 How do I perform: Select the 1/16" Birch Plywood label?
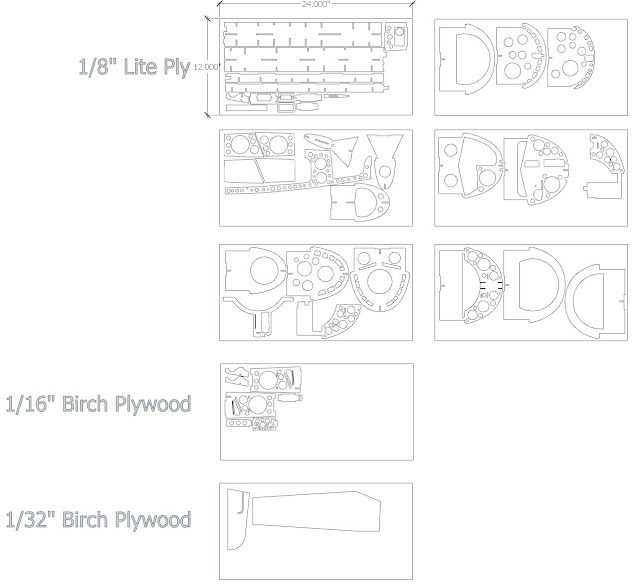(x=98, y=404)
